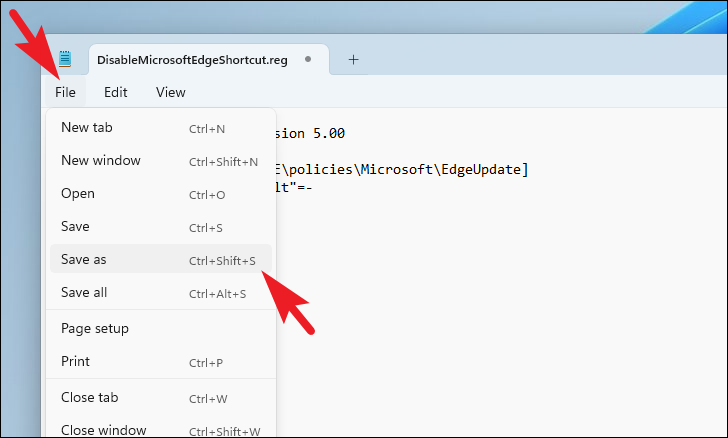Open the View menu
This screenshot has width=728, height=438.
[x=170, y=92]
